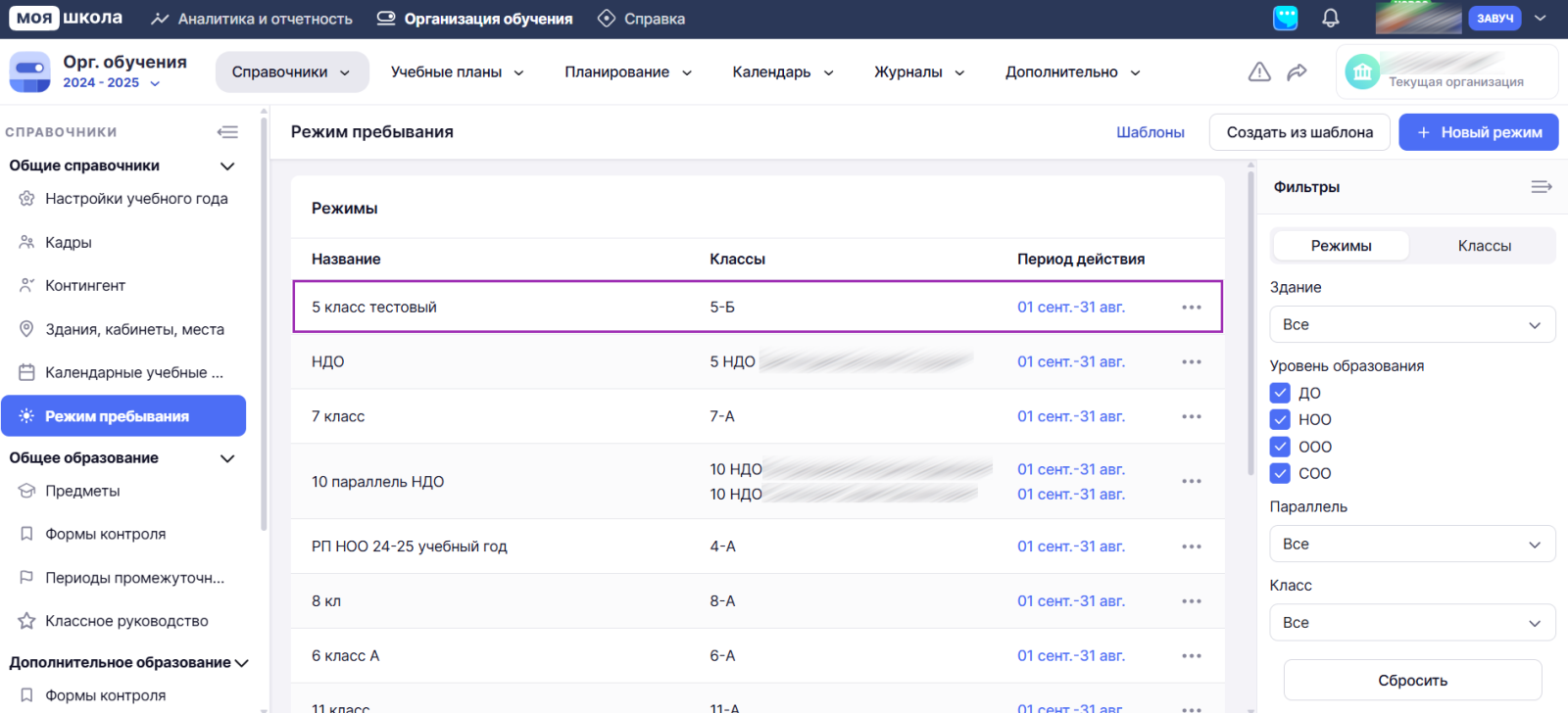Image resolution: width=1568 pixels, height=713 pixels.
Task: Click the Здания, кабинеты location pin icon
Action: (26, 329)
